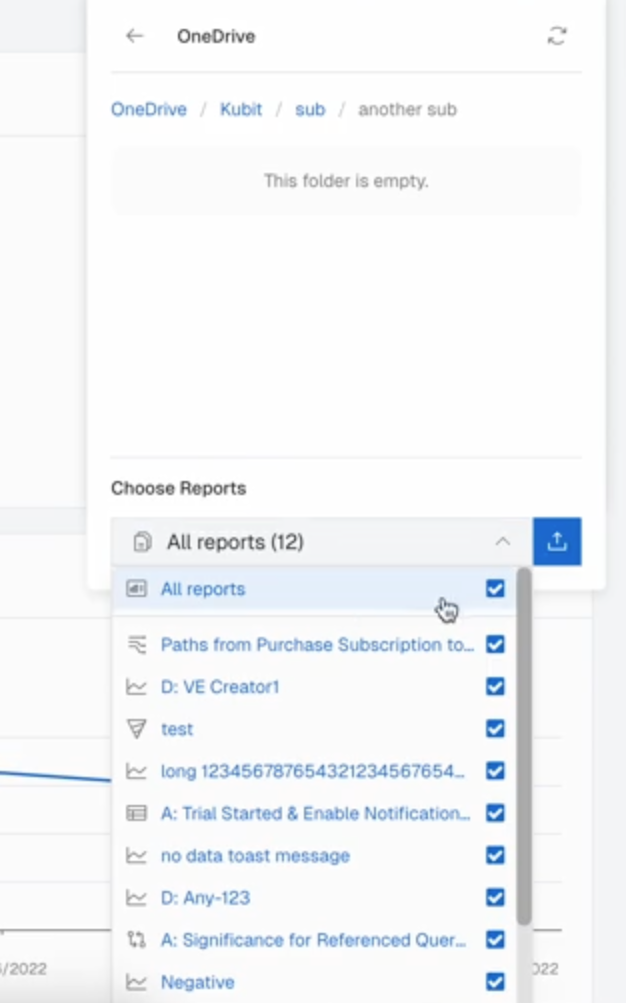Uncheck A: Trial Started & Enable Notification checkbox
Screen dimensions: 626x1003
tap(496, 813)
